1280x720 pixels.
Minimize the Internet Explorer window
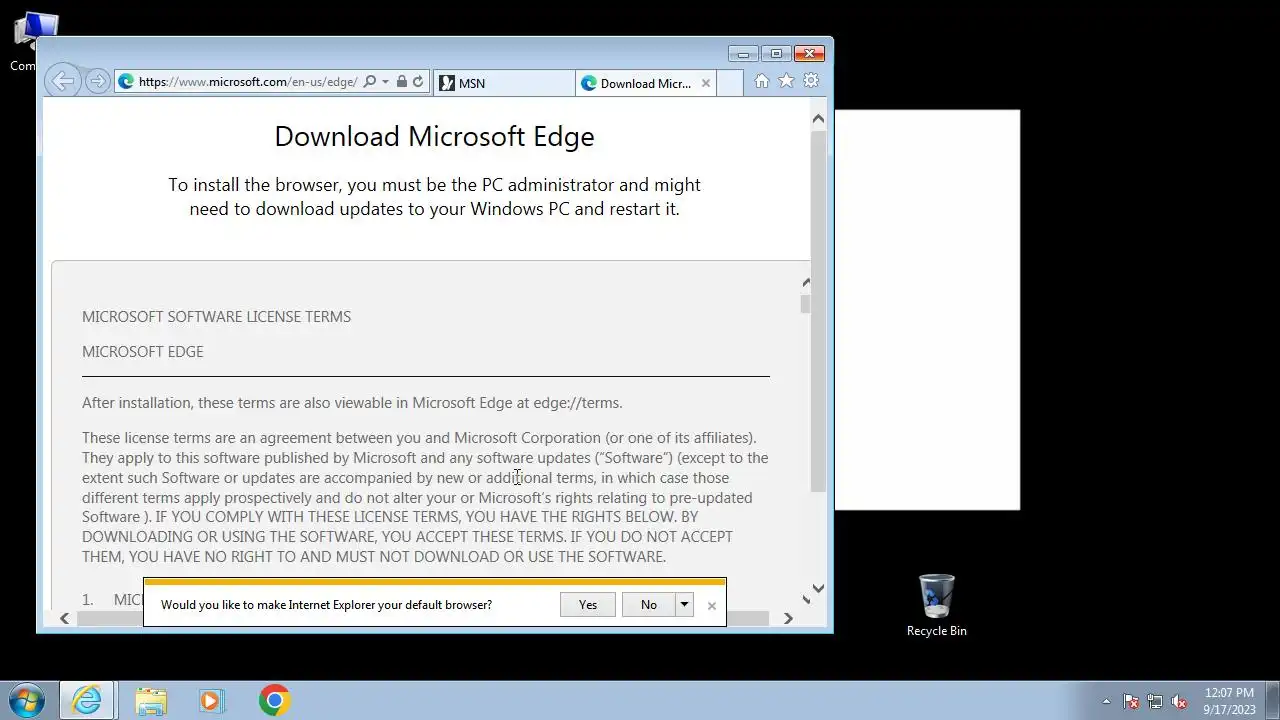[743, 53]
